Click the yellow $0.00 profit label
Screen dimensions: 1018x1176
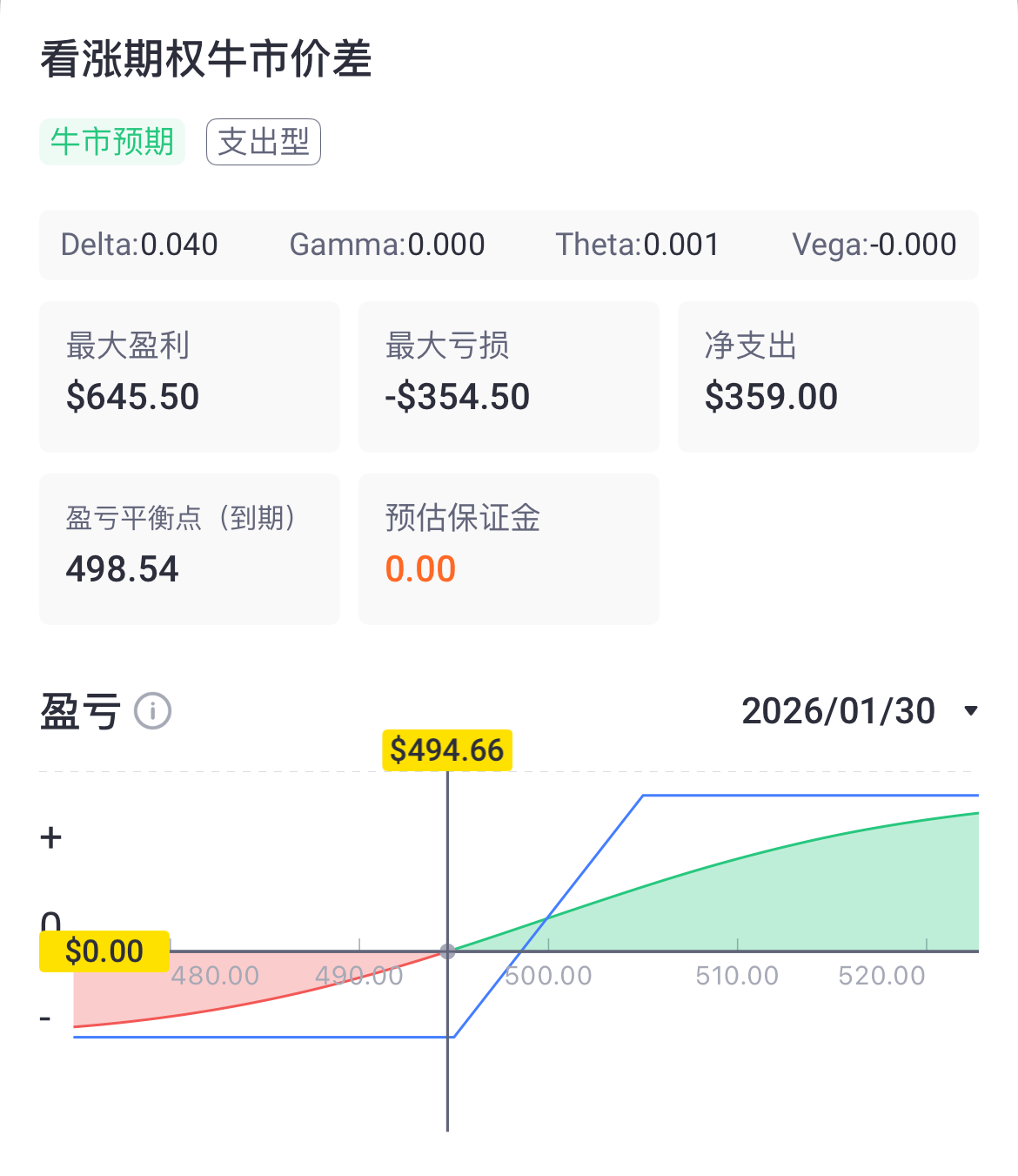point(104,951)
